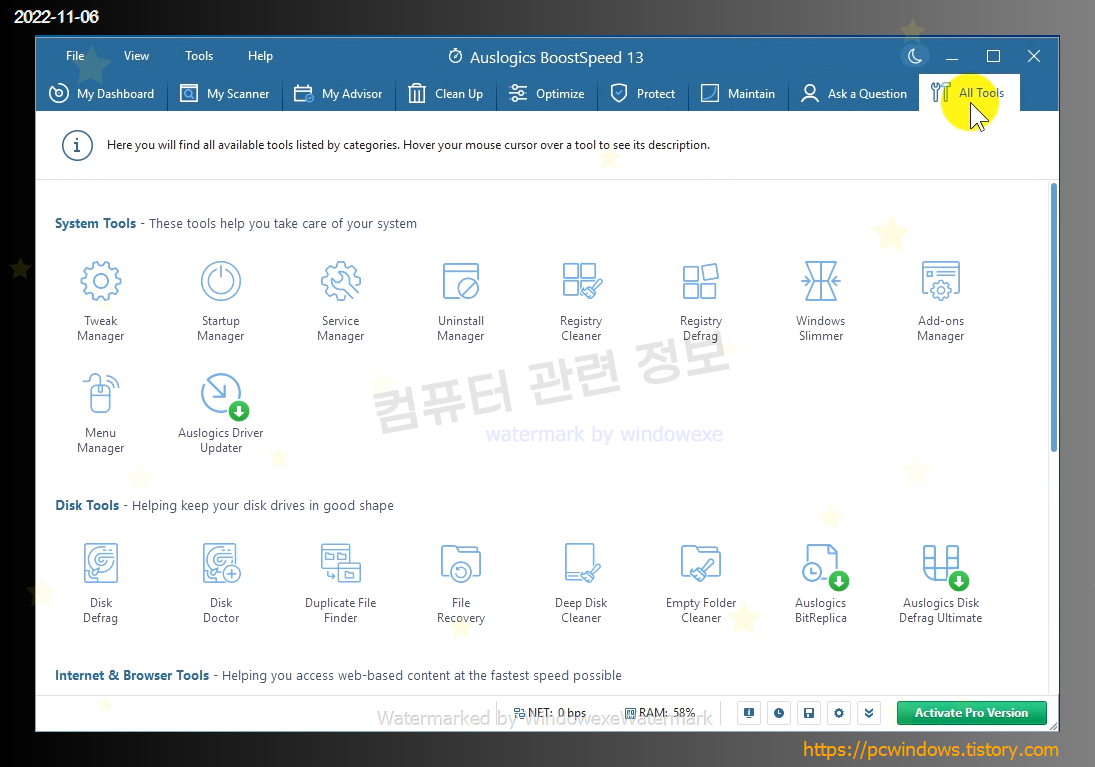Click the NET: 0 bps indicator

pyautogui.click(x=550, y=713)
